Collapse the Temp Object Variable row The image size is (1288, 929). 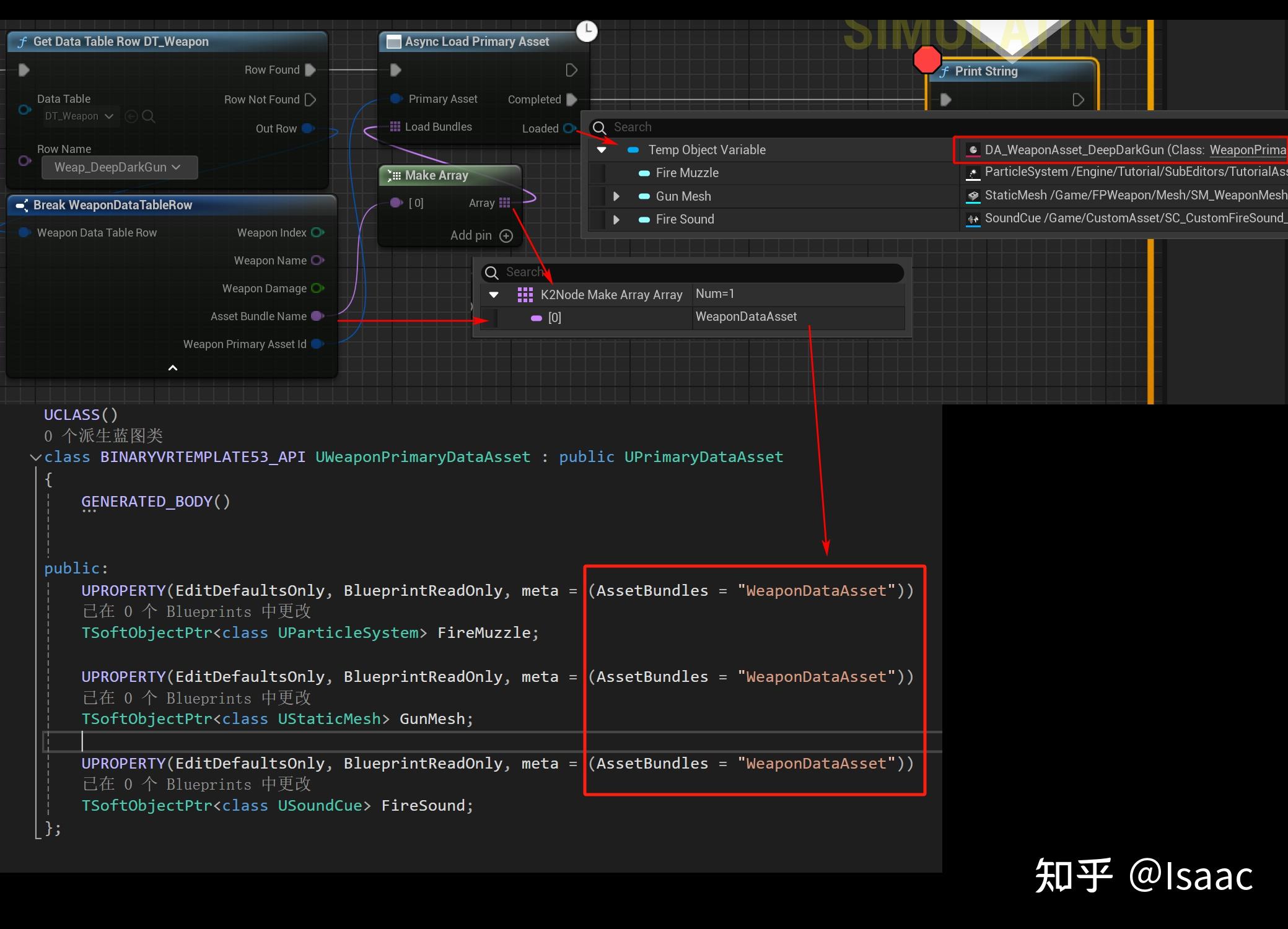[601, 150]
